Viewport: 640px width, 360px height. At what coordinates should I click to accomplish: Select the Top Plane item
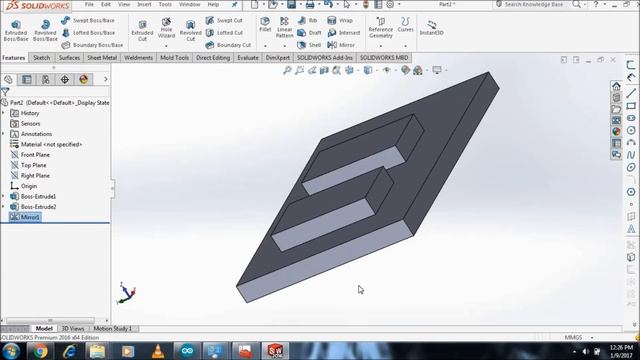pyautogui.click(x=28, y=165)
